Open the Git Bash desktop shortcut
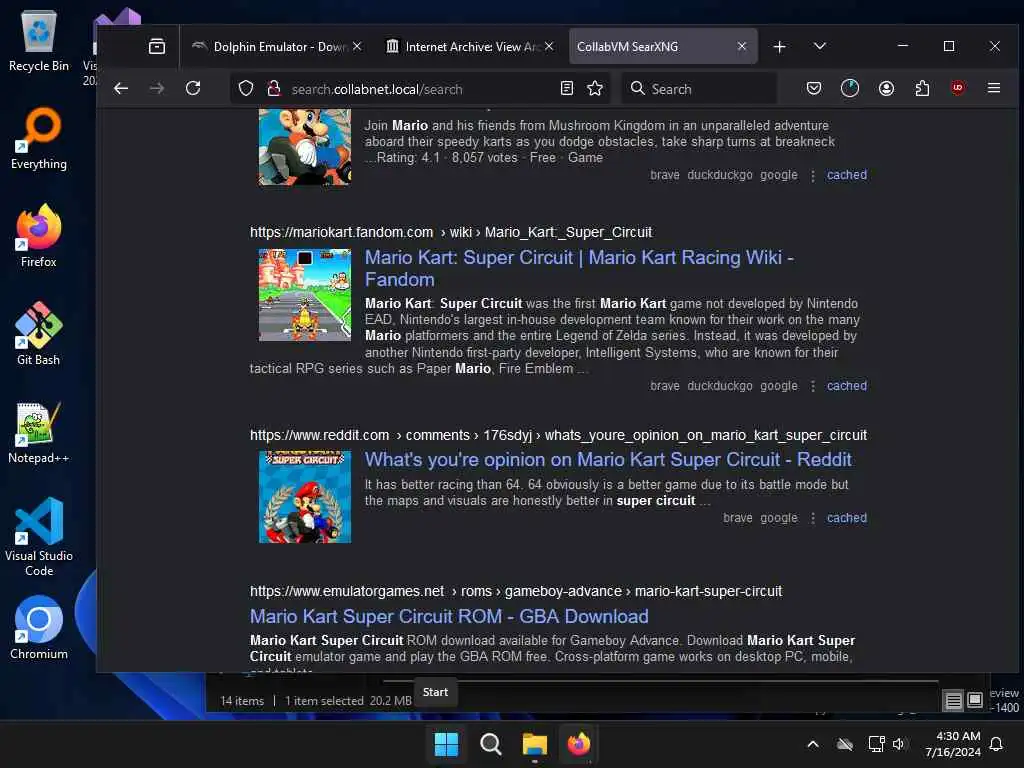This screenshot has width=1024, height=768. tap(39, 334)
